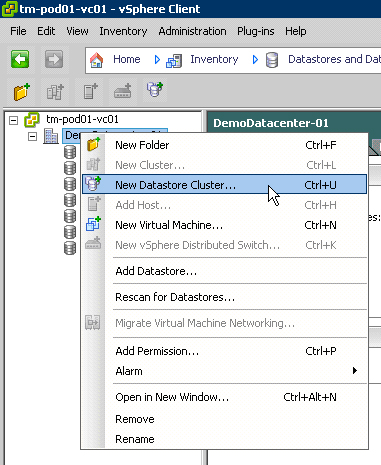381x465 pixels.
Task: Expand the Alarm submenu arrow
Action: pyautogui.click(x=355, y=371)
